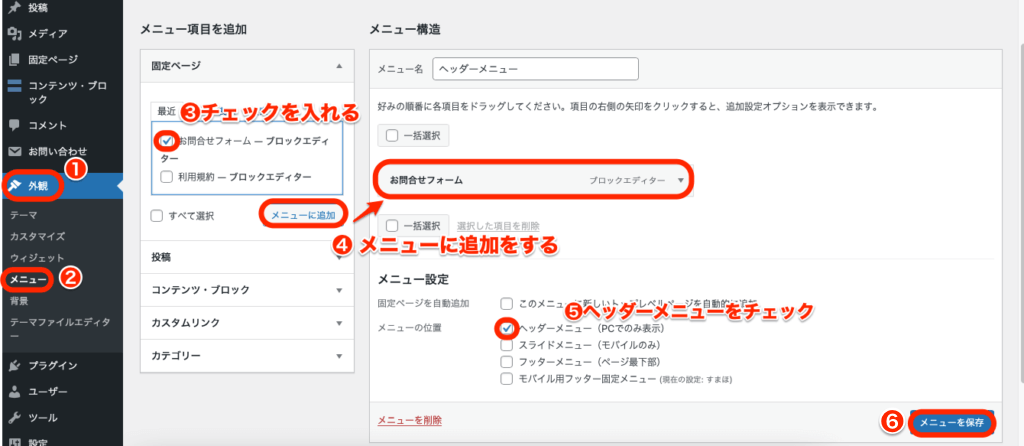Image resolution: width=1024 pixels, height=446 pixels.
Task: Open the メニュー submenu item under 外観
Action: pos(26,279)
